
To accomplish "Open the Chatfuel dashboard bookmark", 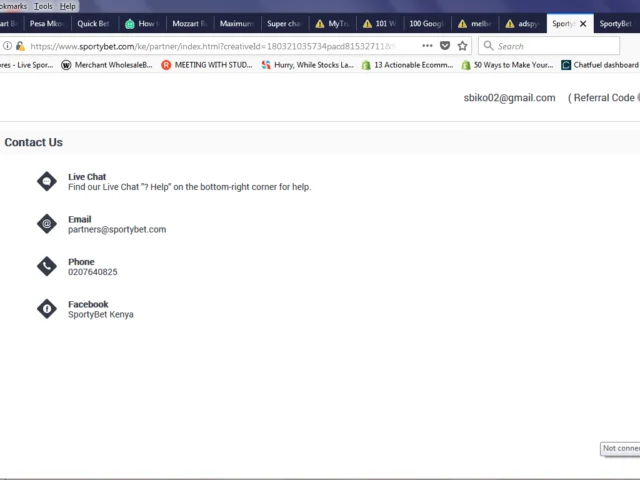I will click(600, 65).
